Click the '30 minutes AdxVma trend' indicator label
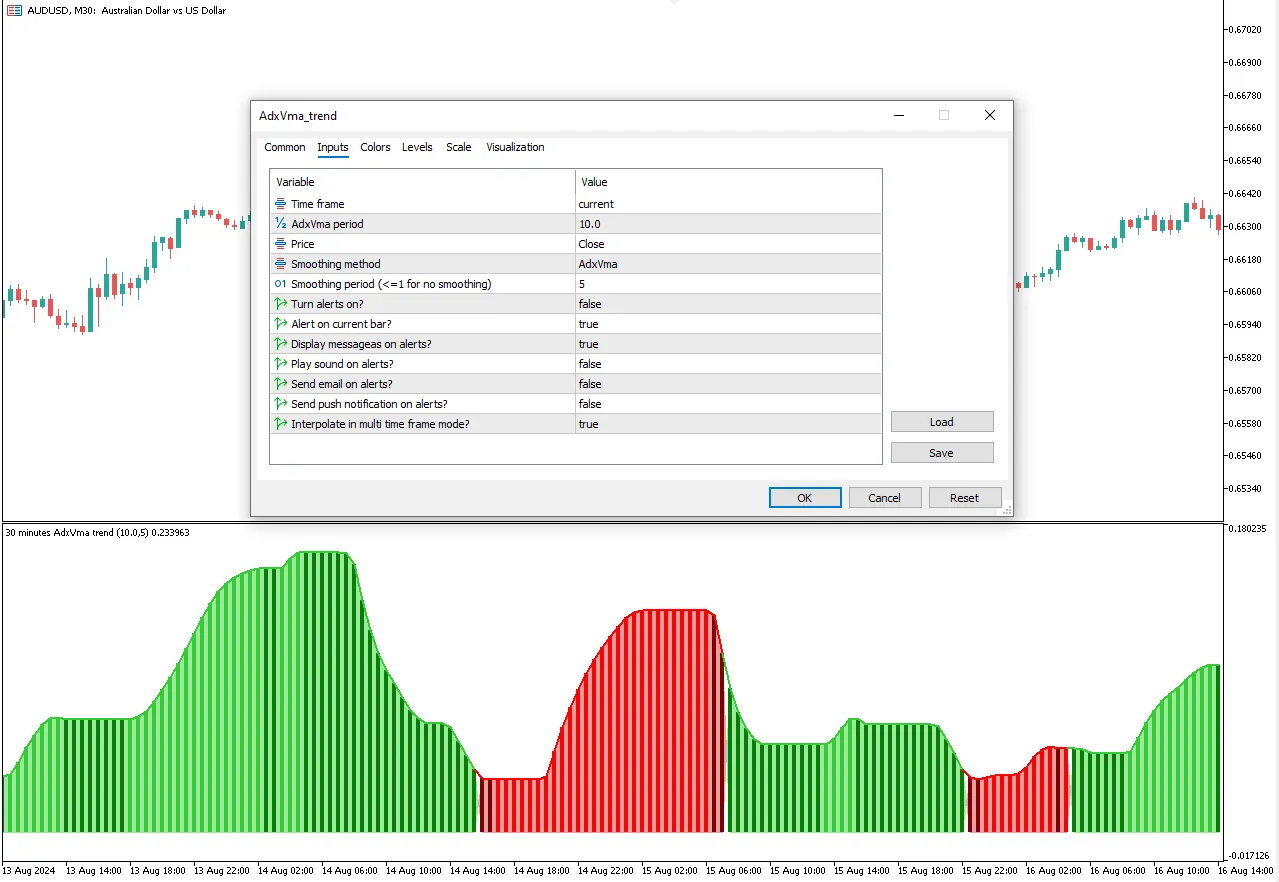The height and width of the screenshot is (882, 1279). click(97, 533)
